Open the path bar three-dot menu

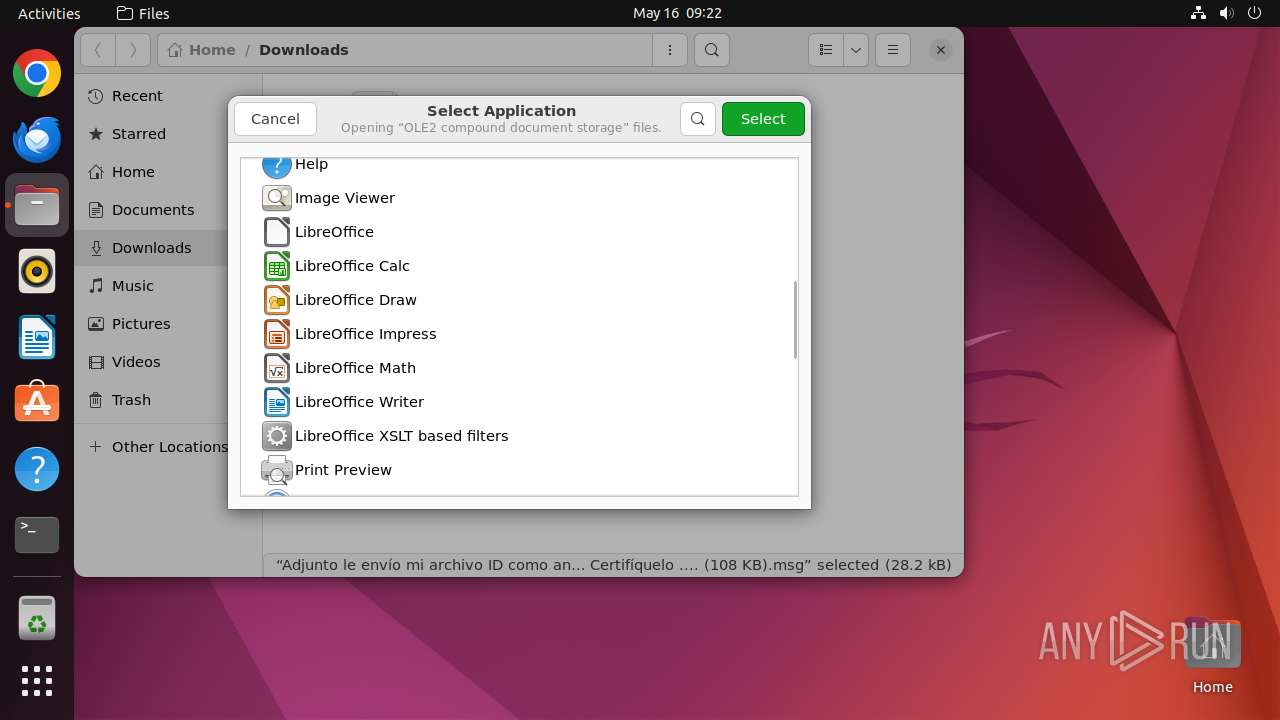pyautogui.click(x=669, y=50)
